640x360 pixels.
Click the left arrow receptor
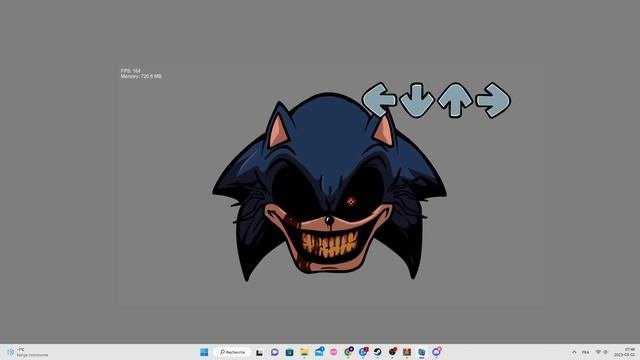point(379,100)
